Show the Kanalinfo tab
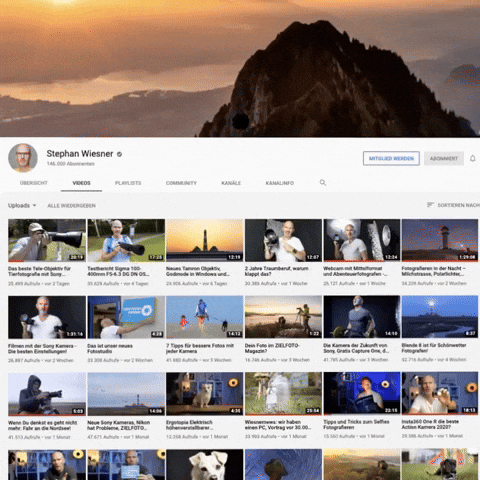480x480 pixels. pyautogui.click(x=280, y=183)
